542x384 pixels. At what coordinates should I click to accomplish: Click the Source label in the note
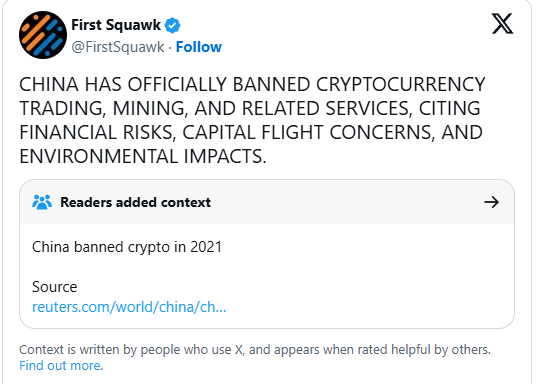(55, 287)
